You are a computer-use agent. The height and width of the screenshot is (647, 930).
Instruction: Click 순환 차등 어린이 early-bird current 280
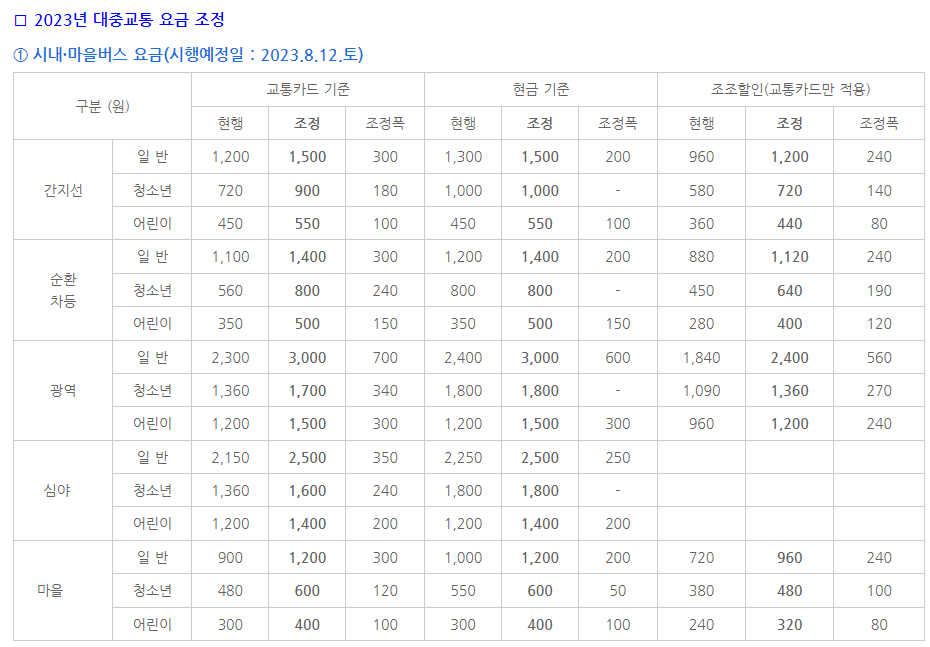[701, 324]
